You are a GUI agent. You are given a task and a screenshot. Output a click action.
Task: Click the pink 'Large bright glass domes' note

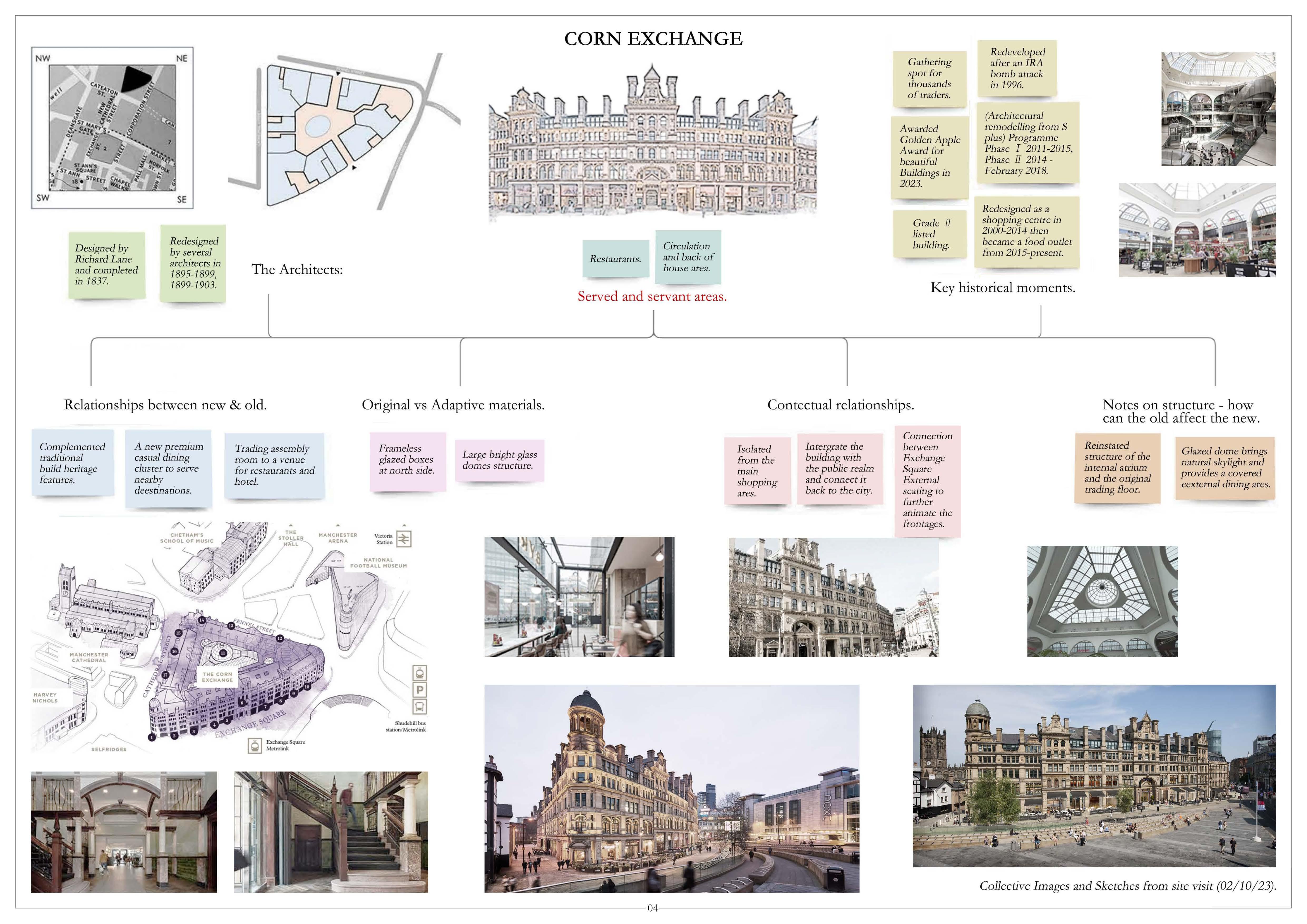499,460
